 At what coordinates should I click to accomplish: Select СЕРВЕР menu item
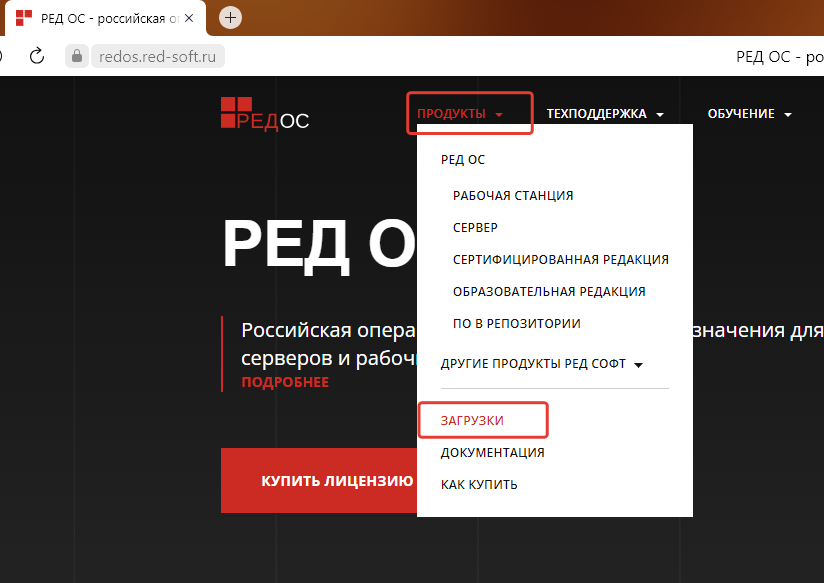click(475, 228)
